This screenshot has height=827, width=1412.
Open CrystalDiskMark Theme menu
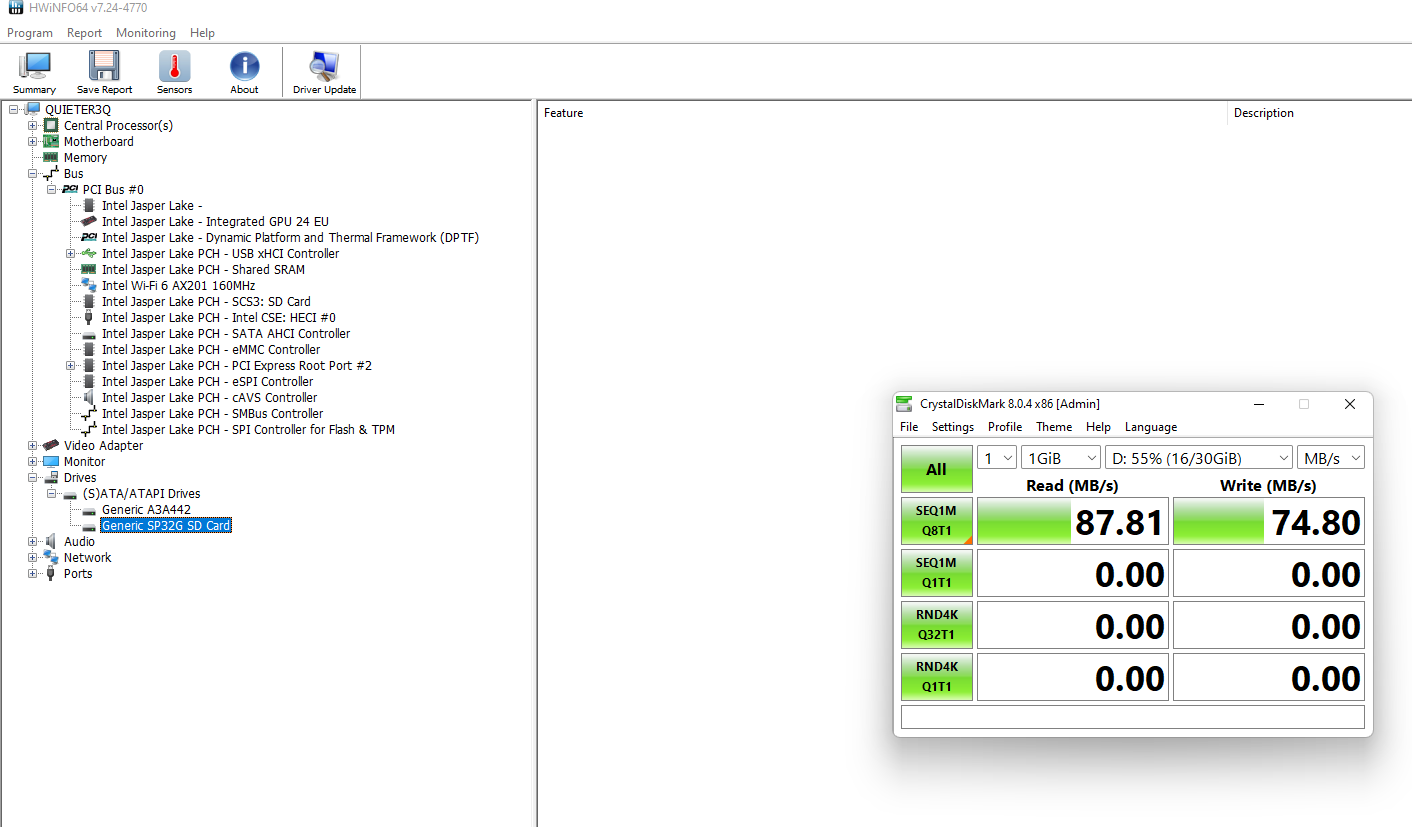tap(1054, 427)
